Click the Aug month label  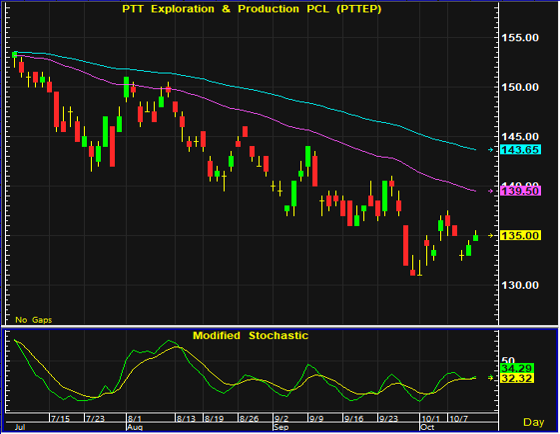click(x=135, y=427)
